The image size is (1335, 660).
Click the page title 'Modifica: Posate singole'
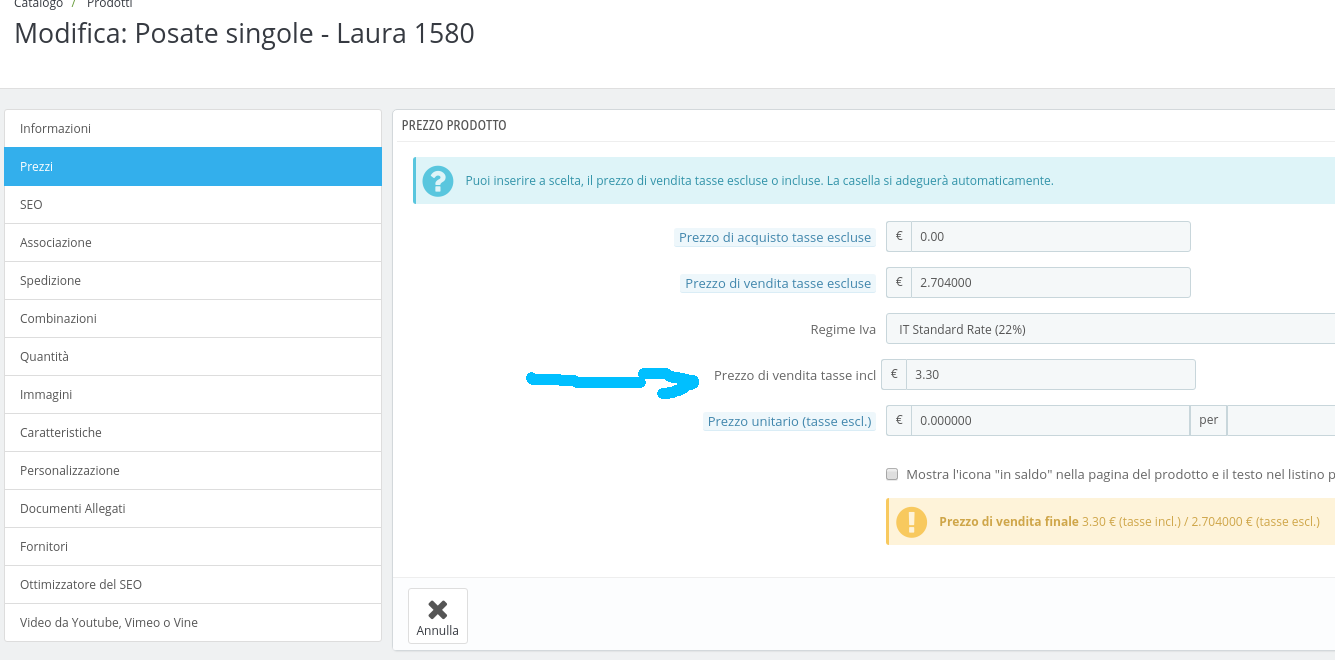[244, 34]
